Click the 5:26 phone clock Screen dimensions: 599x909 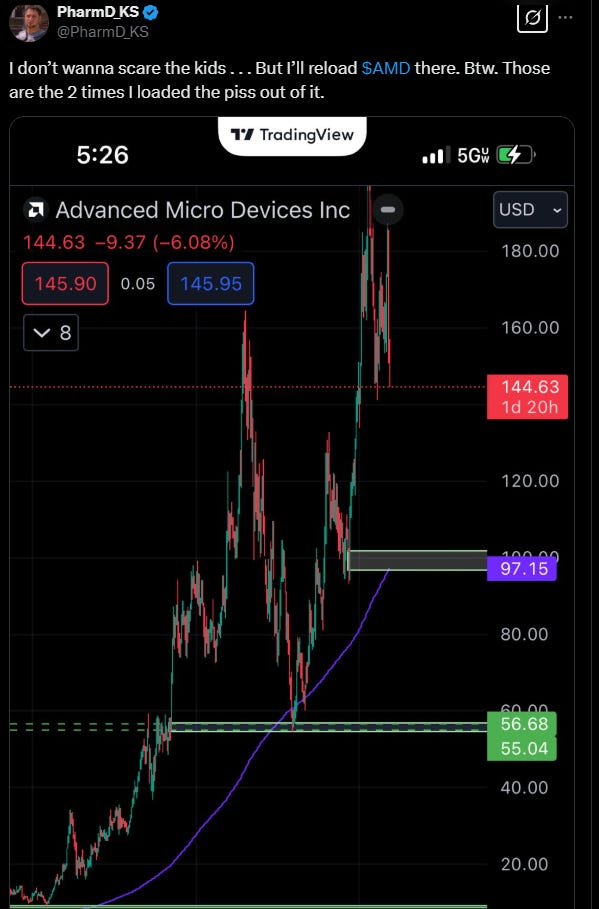coord(103,155)
